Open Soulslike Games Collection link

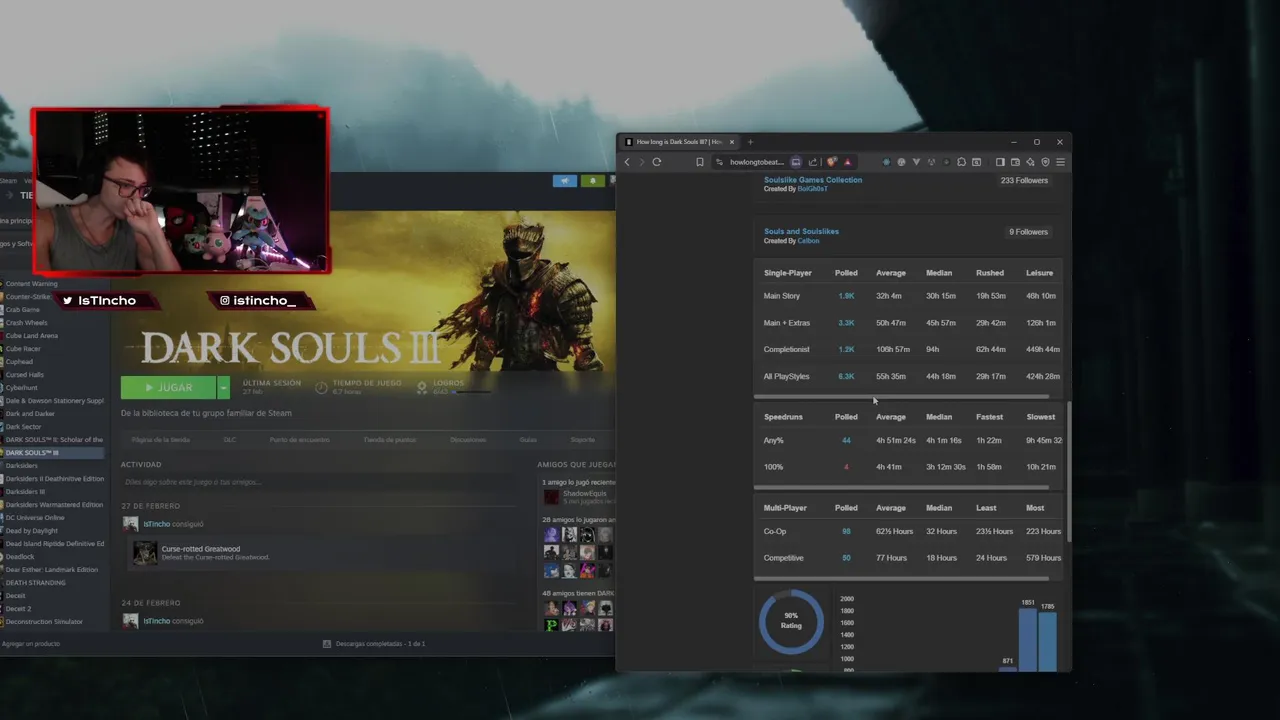click(x=813, y=180)
